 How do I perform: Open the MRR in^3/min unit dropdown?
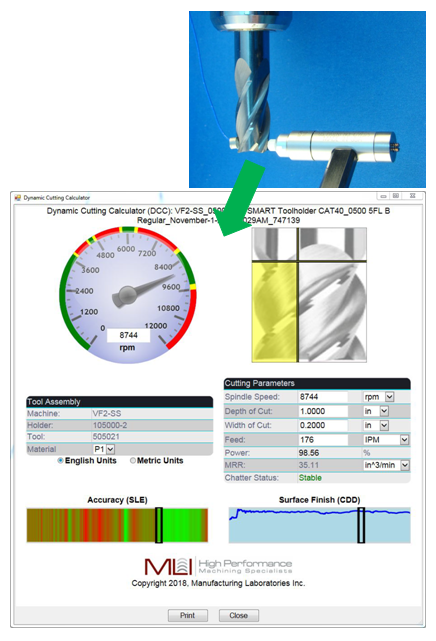tap(405, 465)
